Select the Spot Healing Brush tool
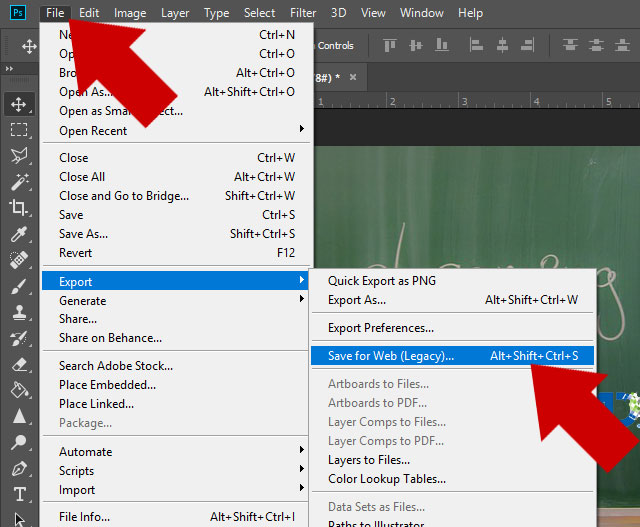The image size is (640, 527). tap(19, 260)
